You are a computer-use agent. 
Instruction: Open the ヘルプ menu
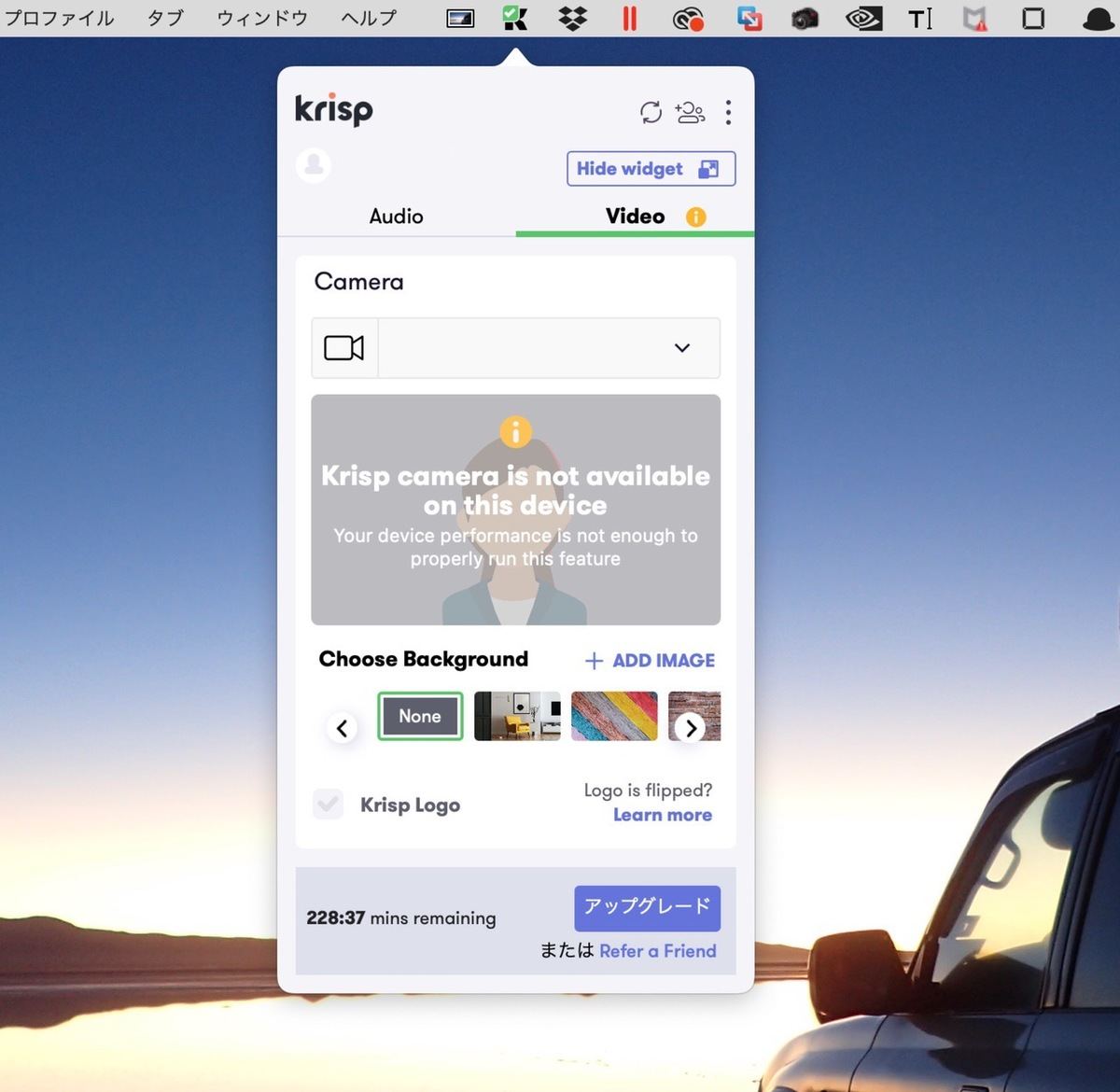369,18
